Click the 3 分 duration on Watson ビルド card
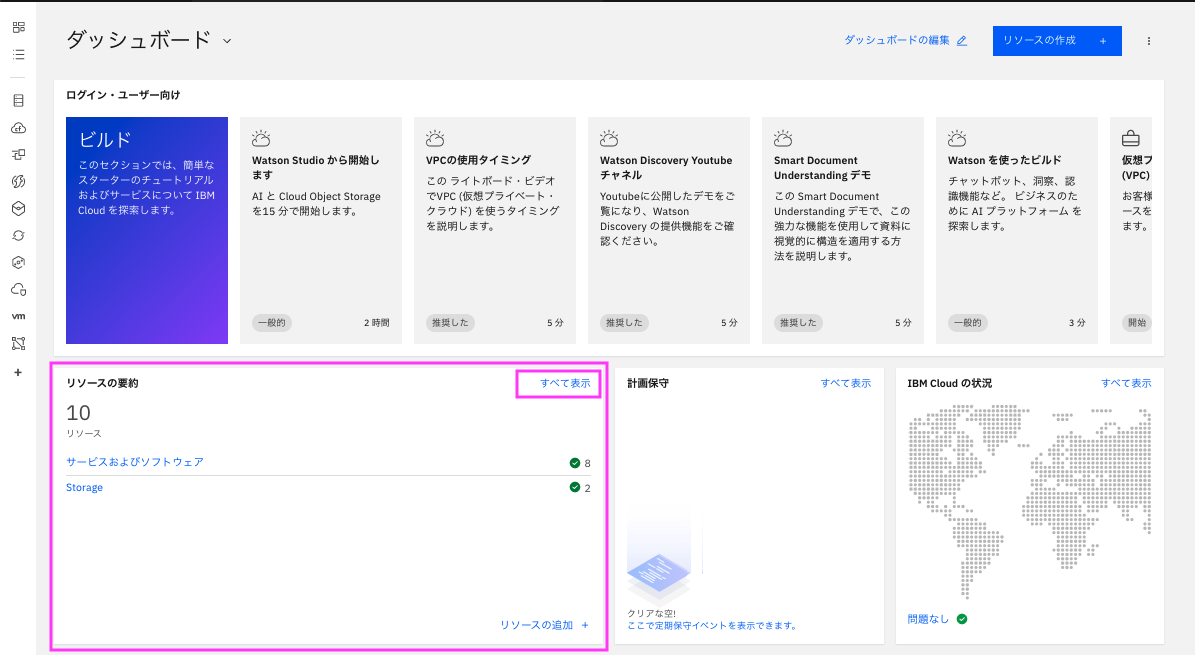Viewport: 1195px width, 655px height. (1077, 323)
